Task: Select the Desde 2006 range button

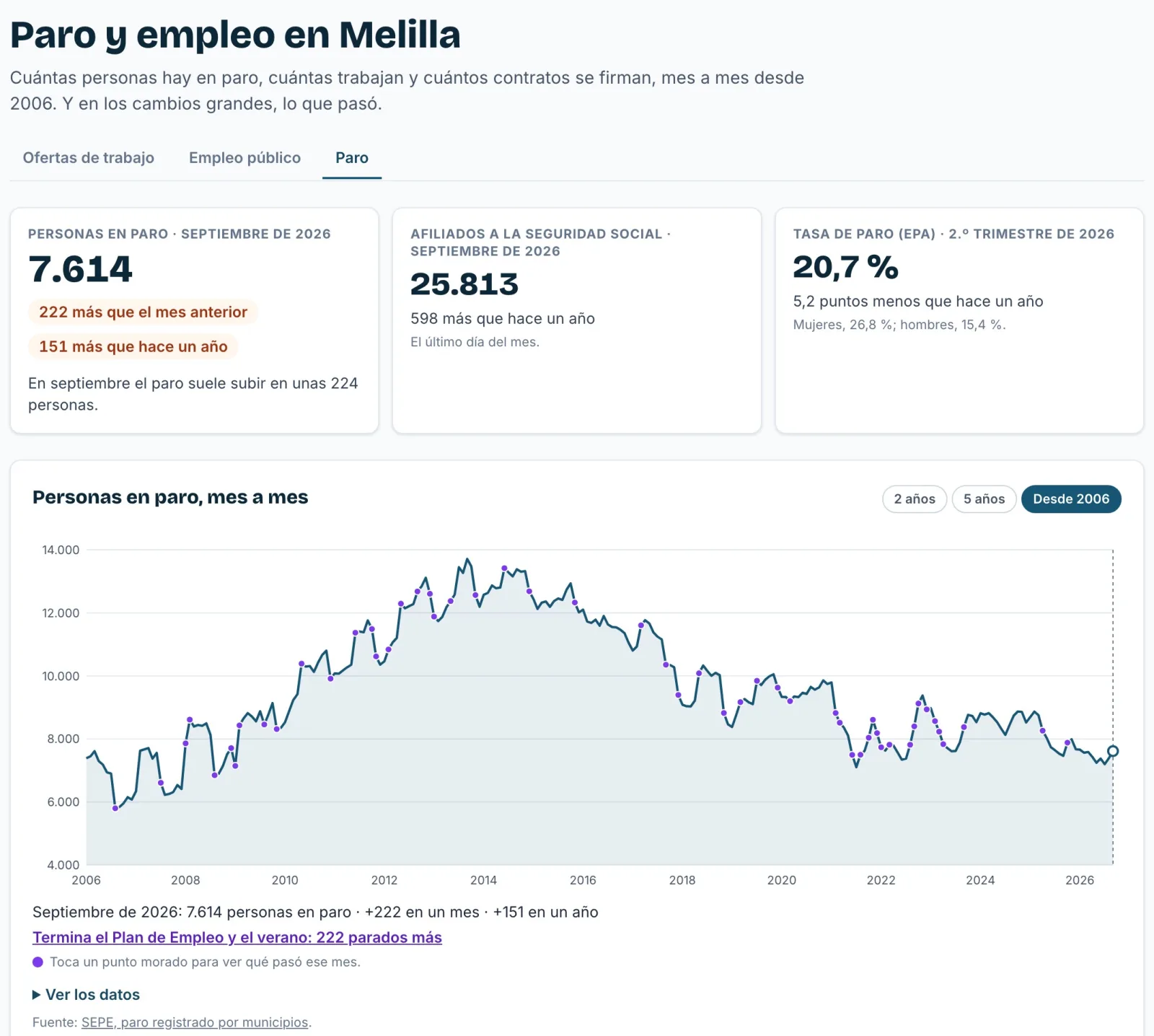Action: [x=1071, y=499]
